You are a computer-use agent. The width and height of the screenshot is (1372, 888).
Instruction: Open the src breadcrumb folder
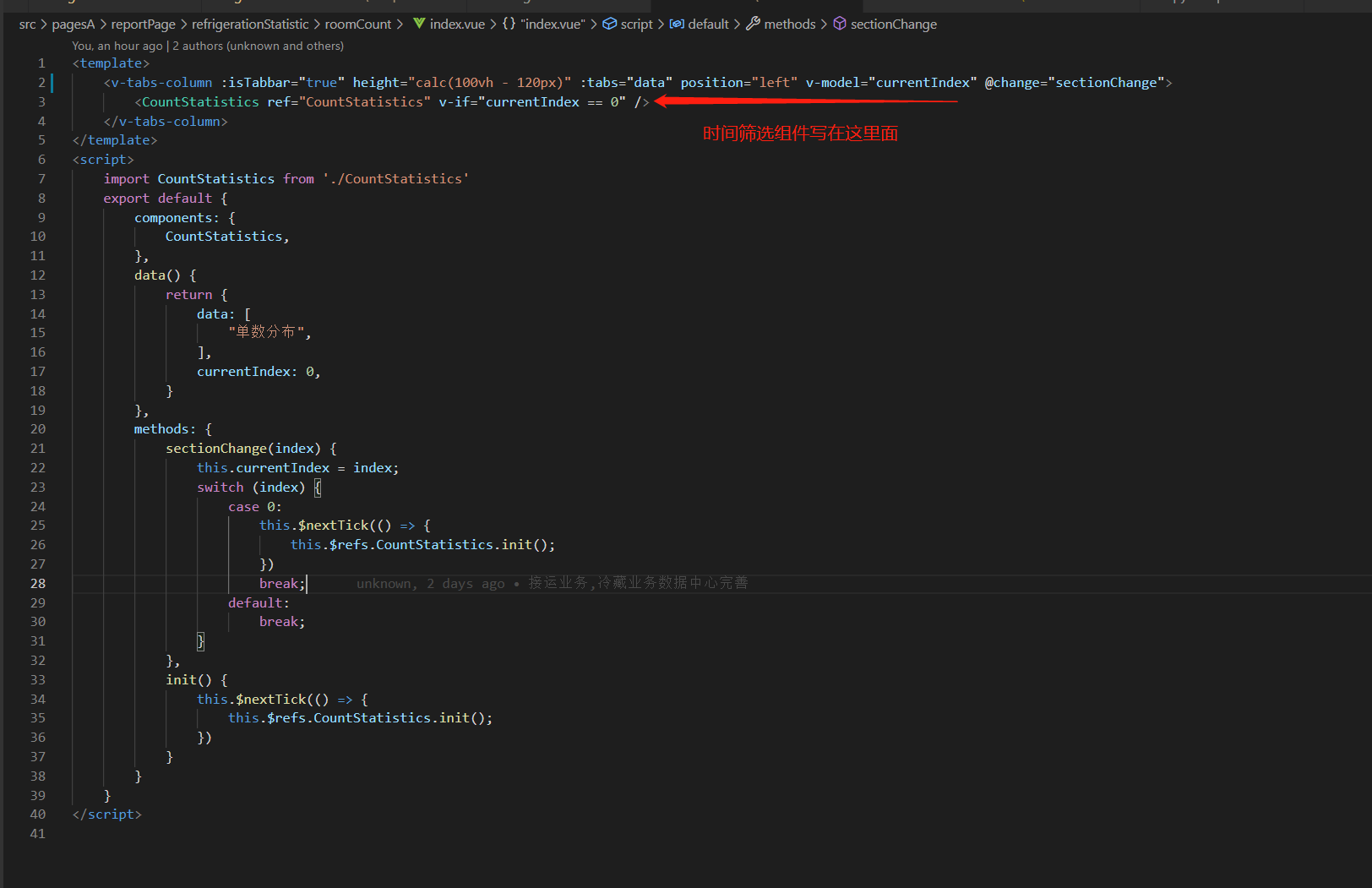pos(27,25)
